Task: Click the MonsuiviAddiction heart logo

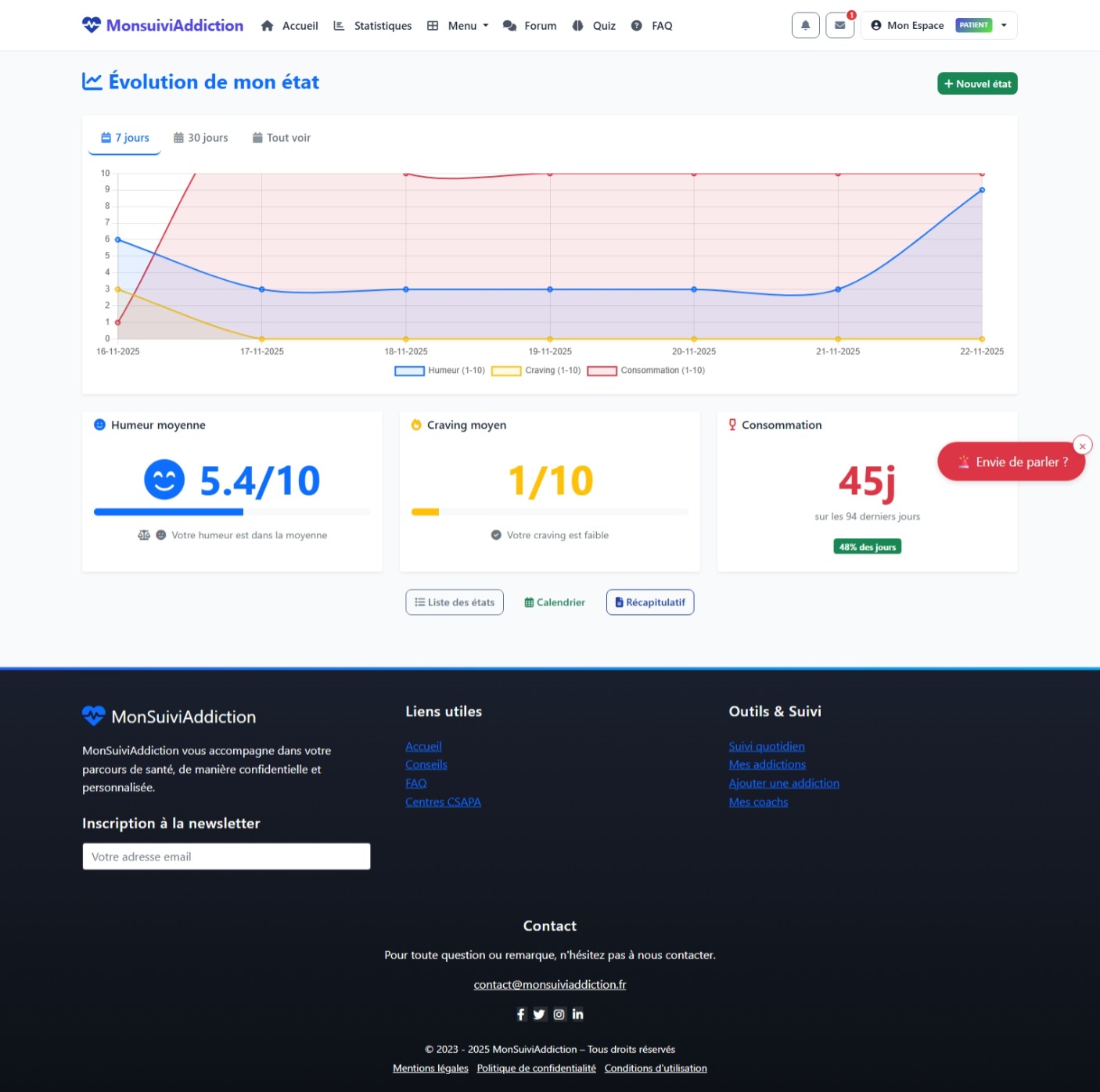Action: [92, 25]
